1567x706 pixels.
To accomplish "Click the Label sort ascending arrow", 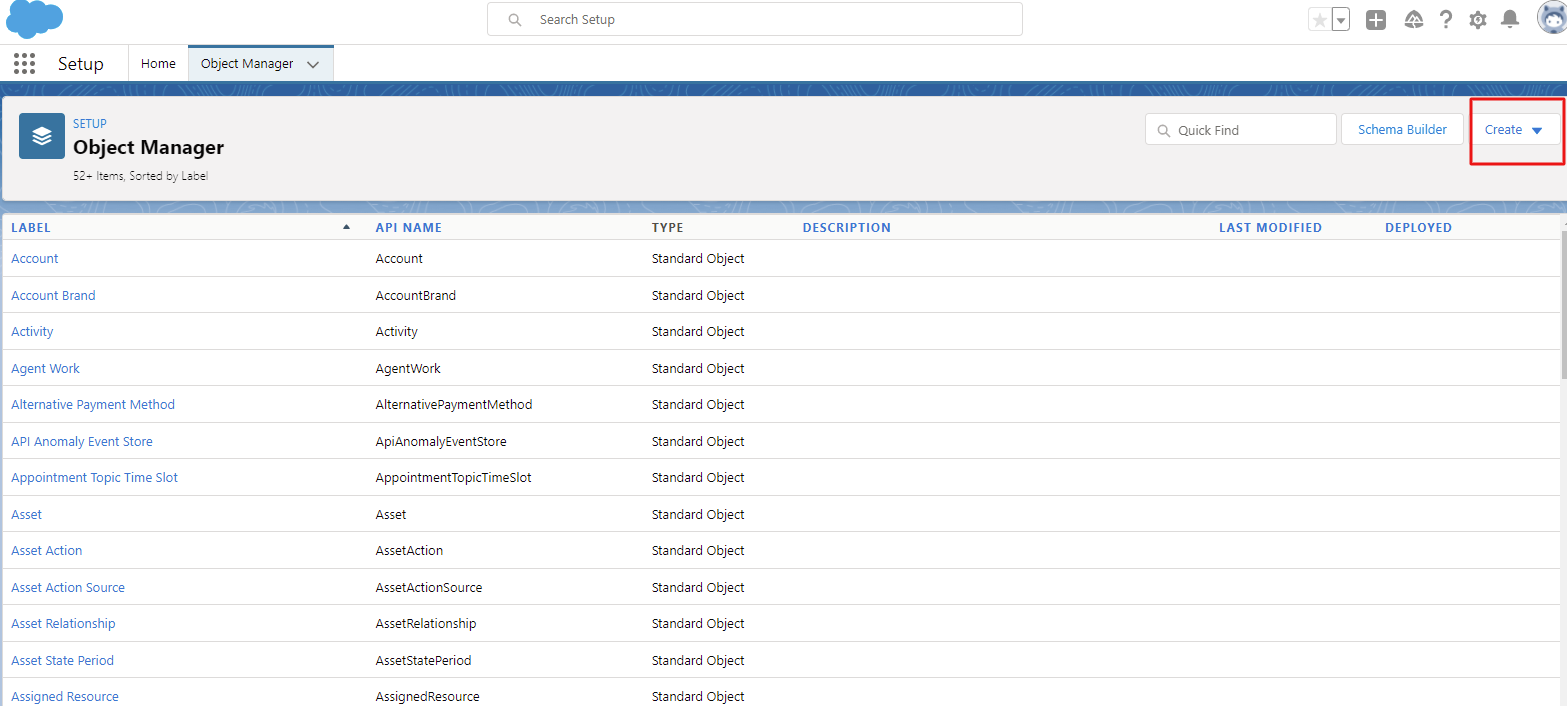I will point(347,227).
